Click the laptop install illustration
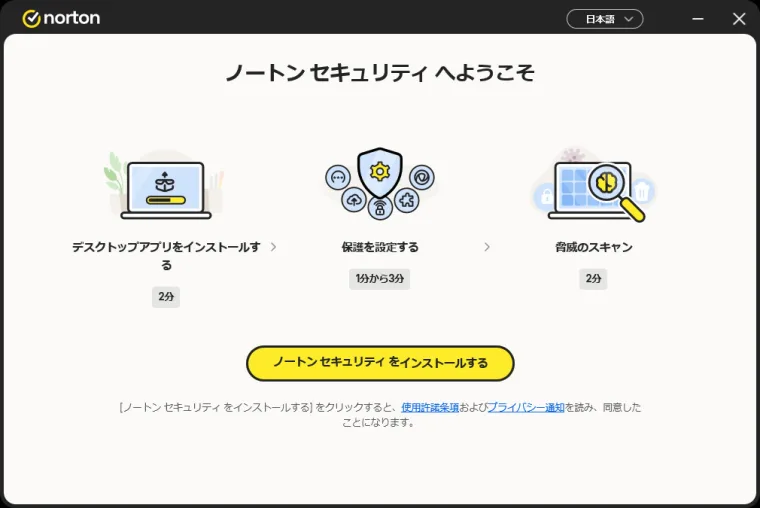Image resolution: width=760 pixels, height=508 pixels. [166, 187]
